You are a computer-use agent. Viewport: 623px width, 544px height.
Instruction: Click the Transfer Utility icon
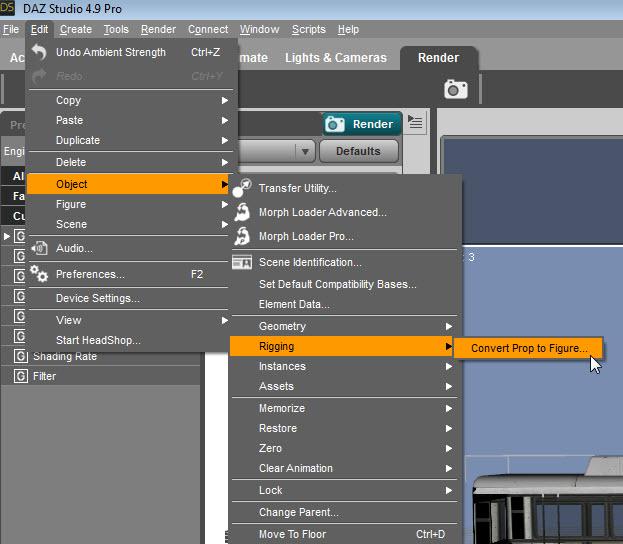(x=242, y=188)
